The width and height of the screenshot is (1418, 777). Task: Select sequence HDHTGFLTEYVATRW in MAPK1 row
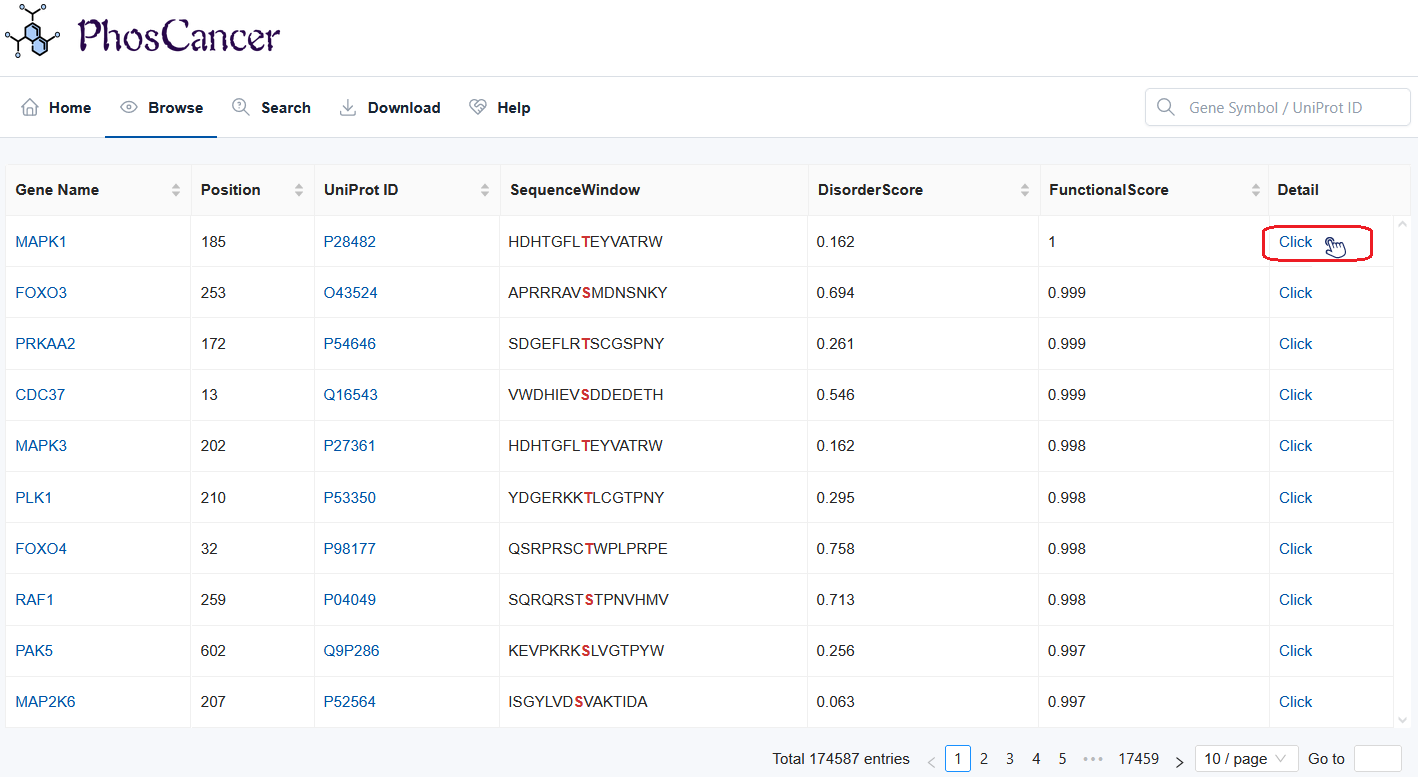(585, 241)
